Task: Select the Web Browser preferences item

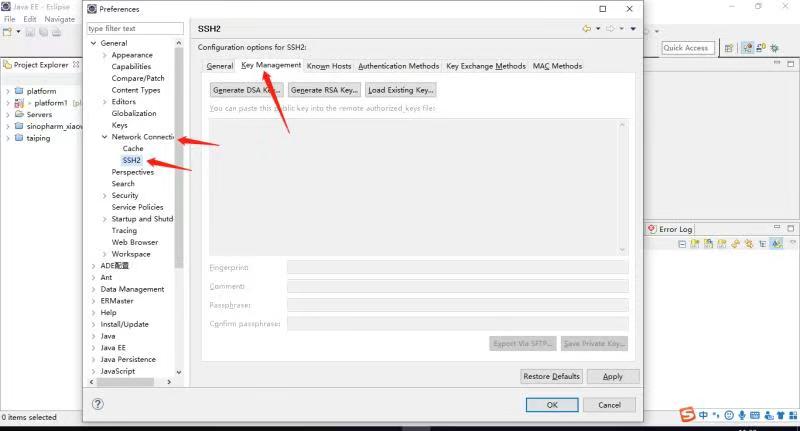Action: click(x=135, y=242)
